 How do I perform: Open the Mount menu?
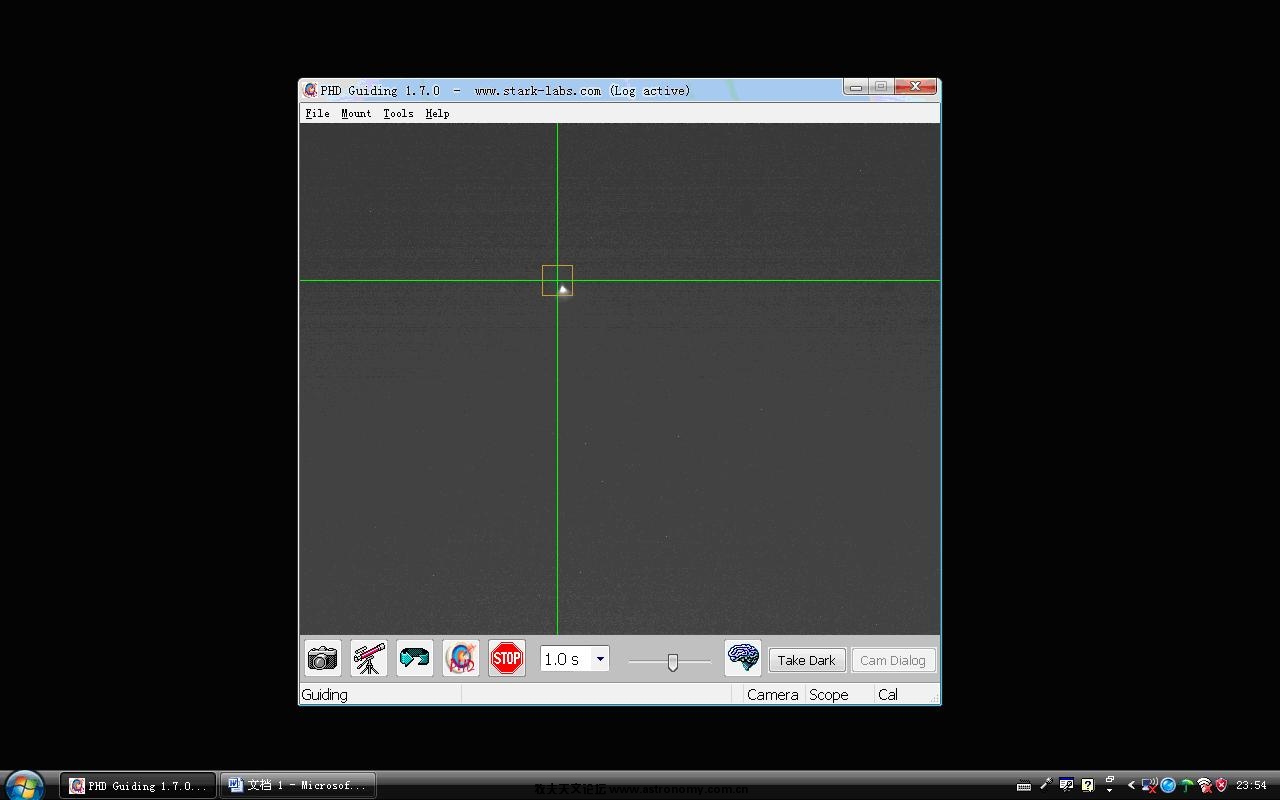pos(356,113)
